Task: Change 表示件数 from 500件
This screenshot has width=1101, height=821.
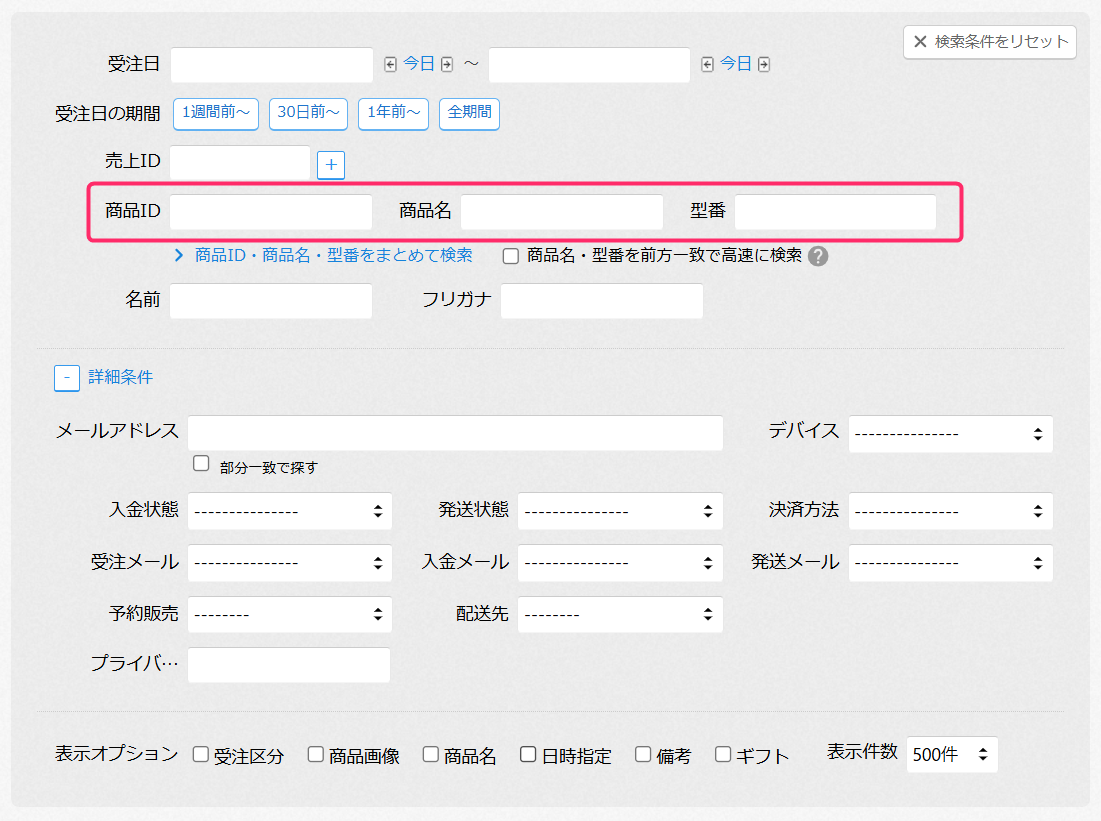Action: point(952,755)
